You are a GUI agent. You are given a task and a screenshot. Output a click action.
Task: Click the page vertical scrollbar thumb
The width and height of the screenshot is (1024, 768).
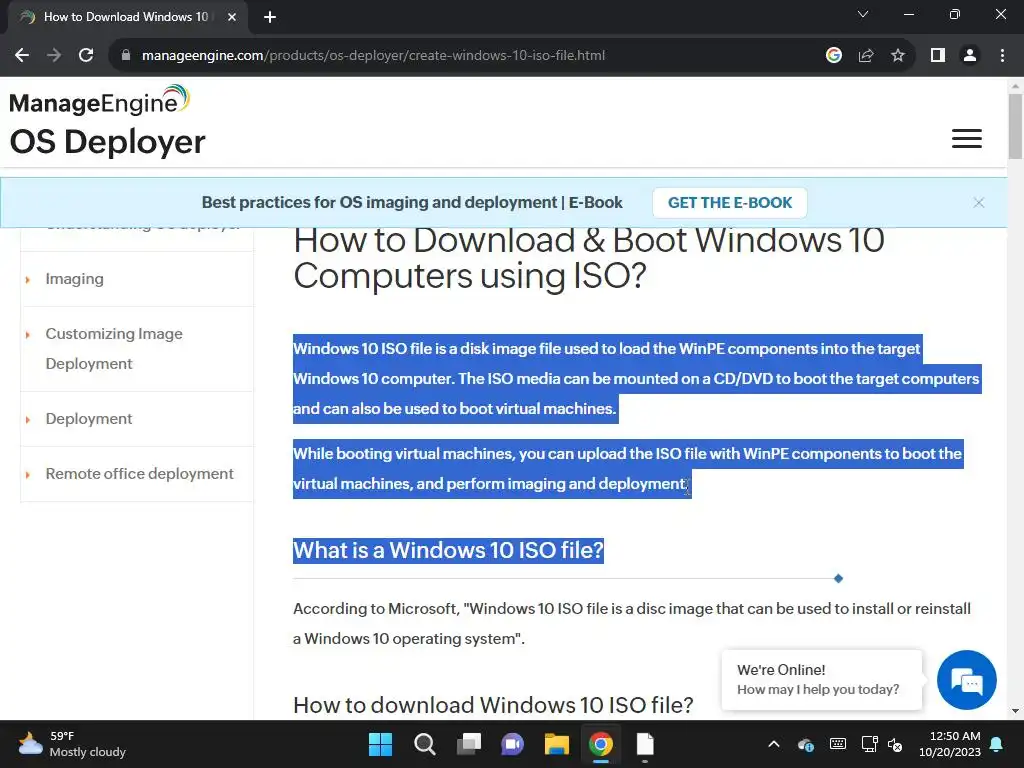pyautogui.click(x=1015, y=126)
